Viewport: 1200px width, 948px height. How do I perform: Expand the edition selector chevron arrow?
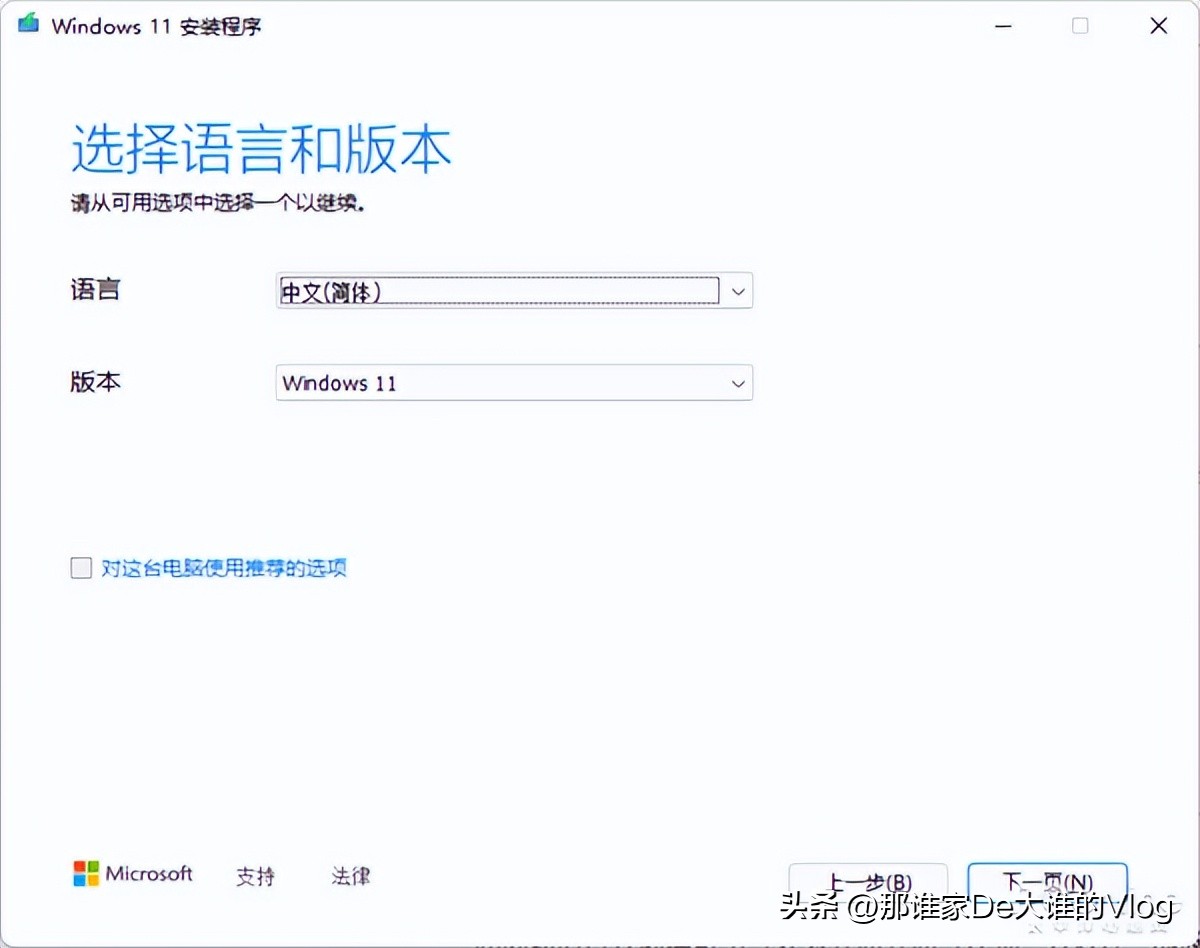738,383
